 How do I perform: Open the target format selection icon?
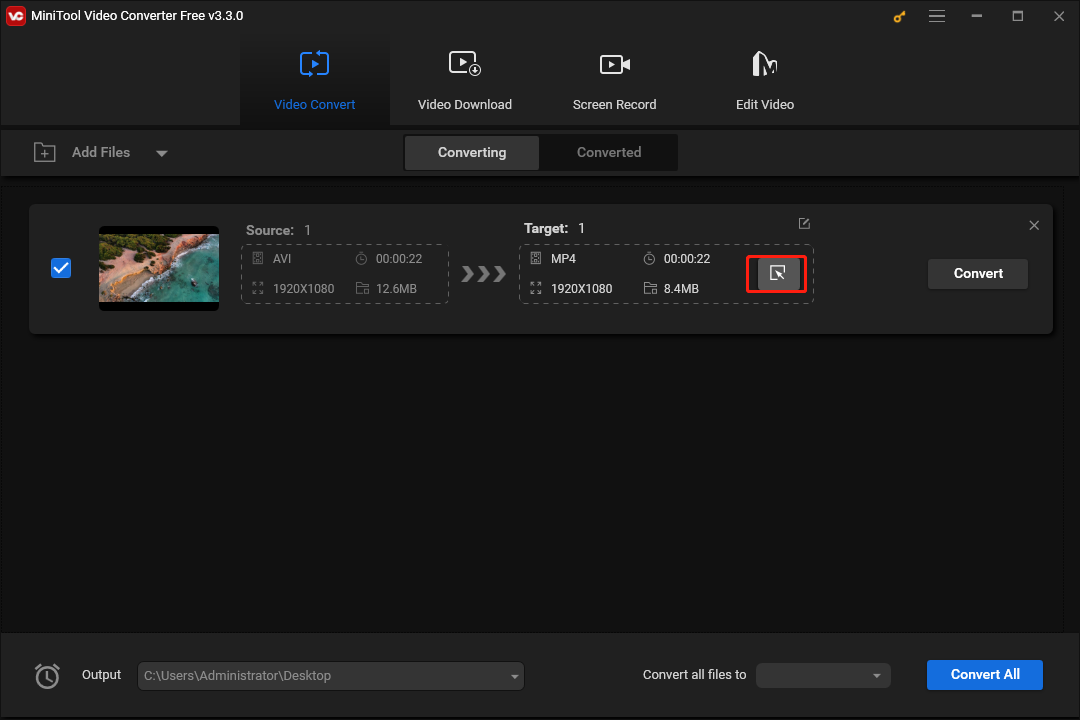coord(777,273)
